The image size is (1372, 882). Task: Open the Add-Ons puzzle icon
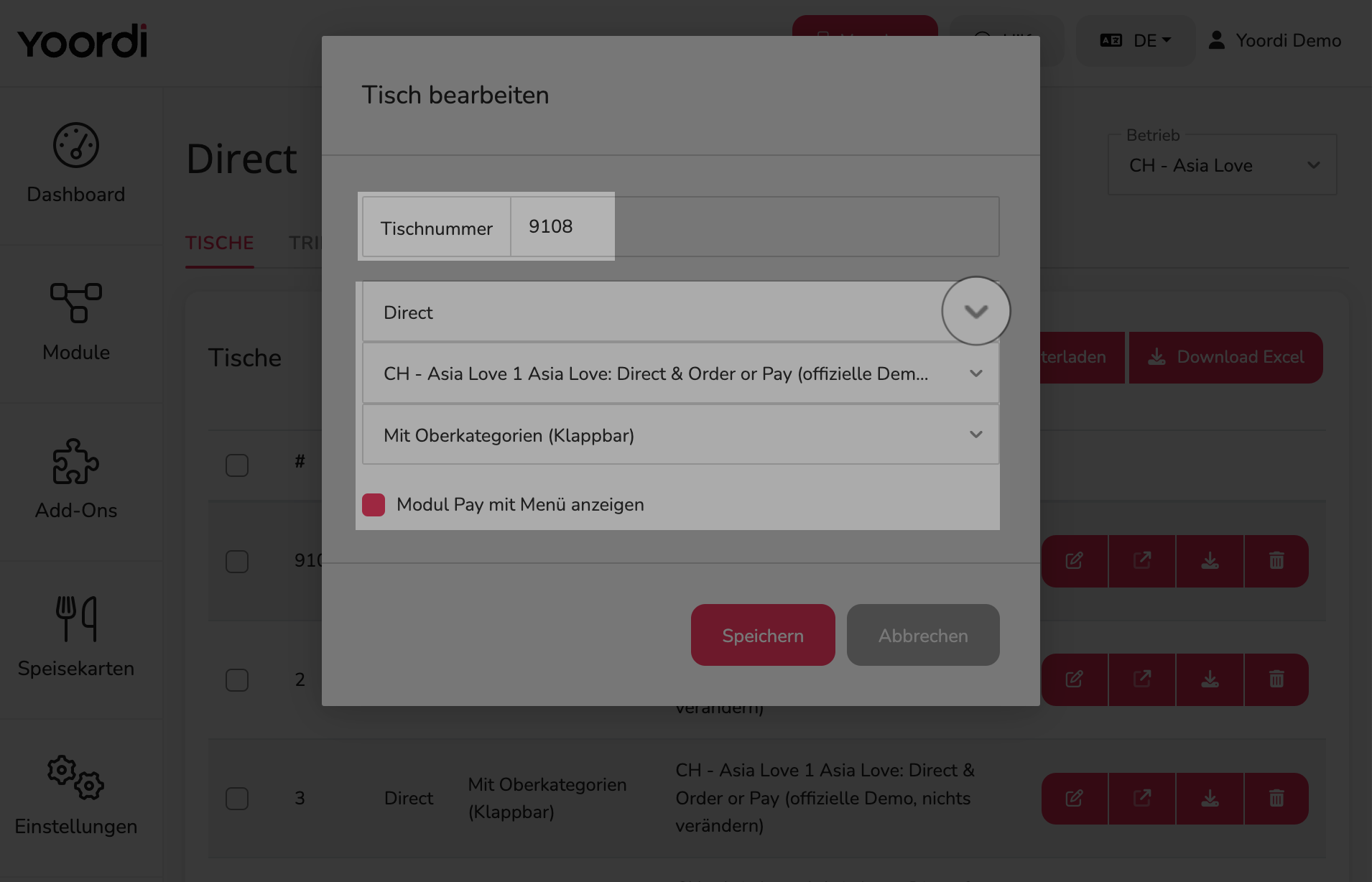coord(75,461)
